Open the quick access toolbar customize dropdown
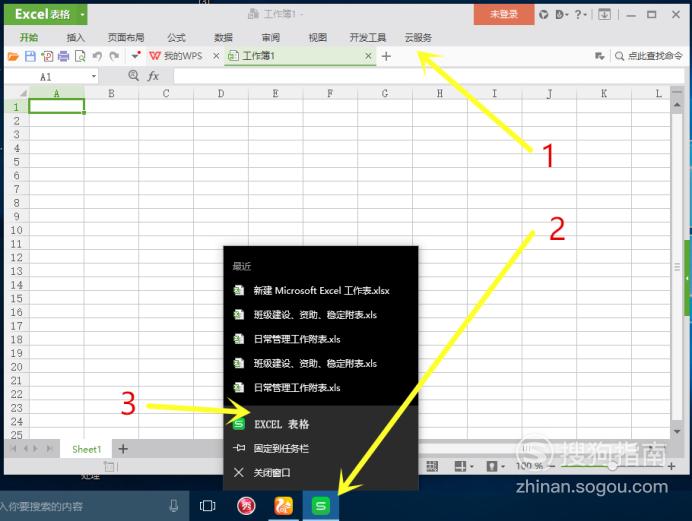The height and width of the screenshot is (521, 692). coord(136,55)
